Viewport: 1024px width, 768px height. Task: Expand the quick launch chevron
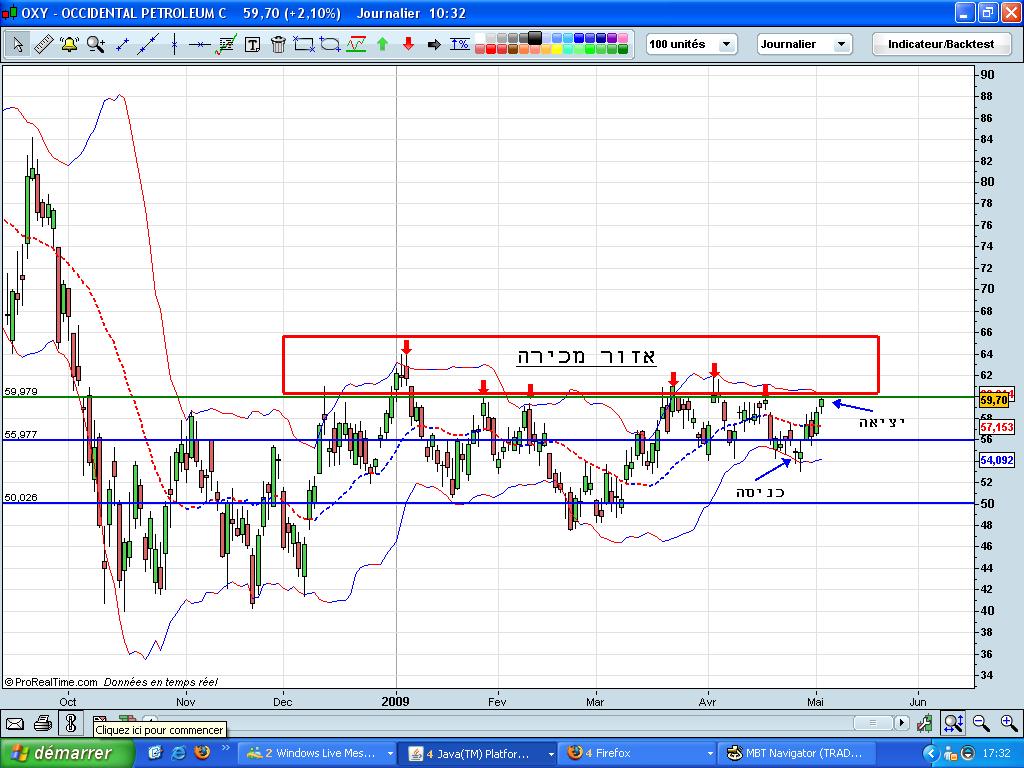[226, 748]
